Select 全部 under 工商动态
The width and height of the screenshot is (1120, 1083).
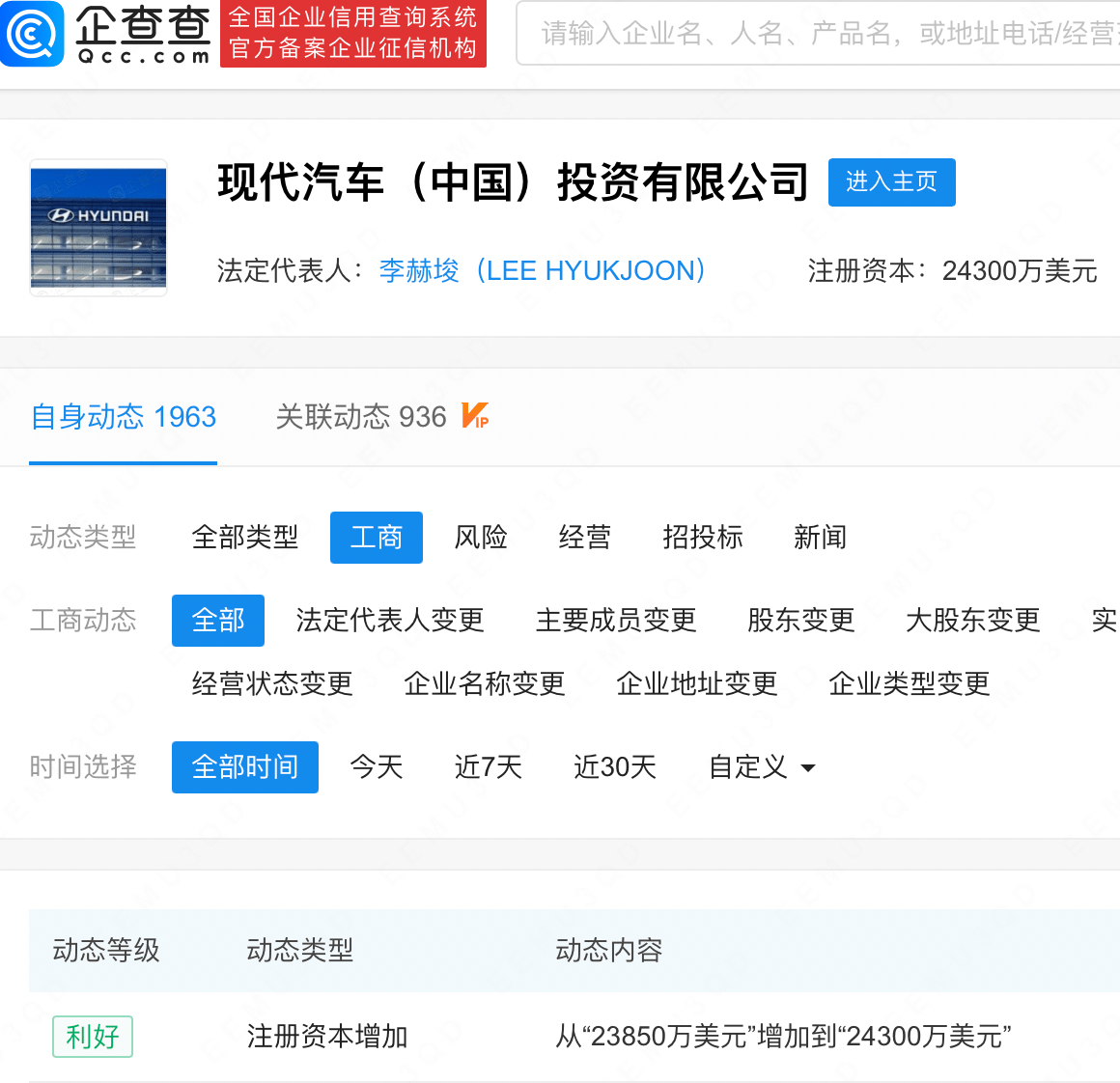(x=218, y=621)
